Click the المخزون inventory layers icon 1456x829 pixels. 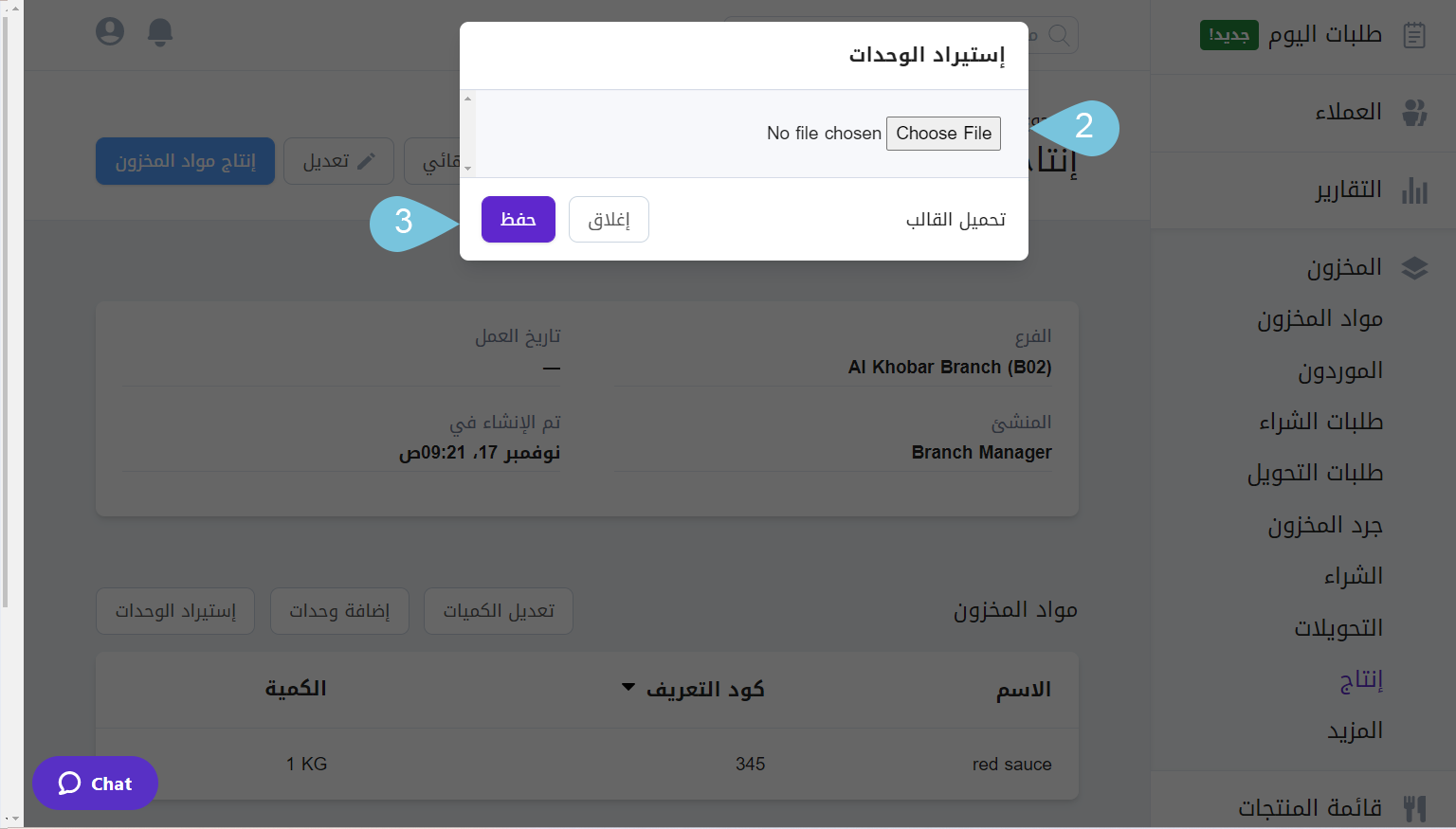point(1414,267)
